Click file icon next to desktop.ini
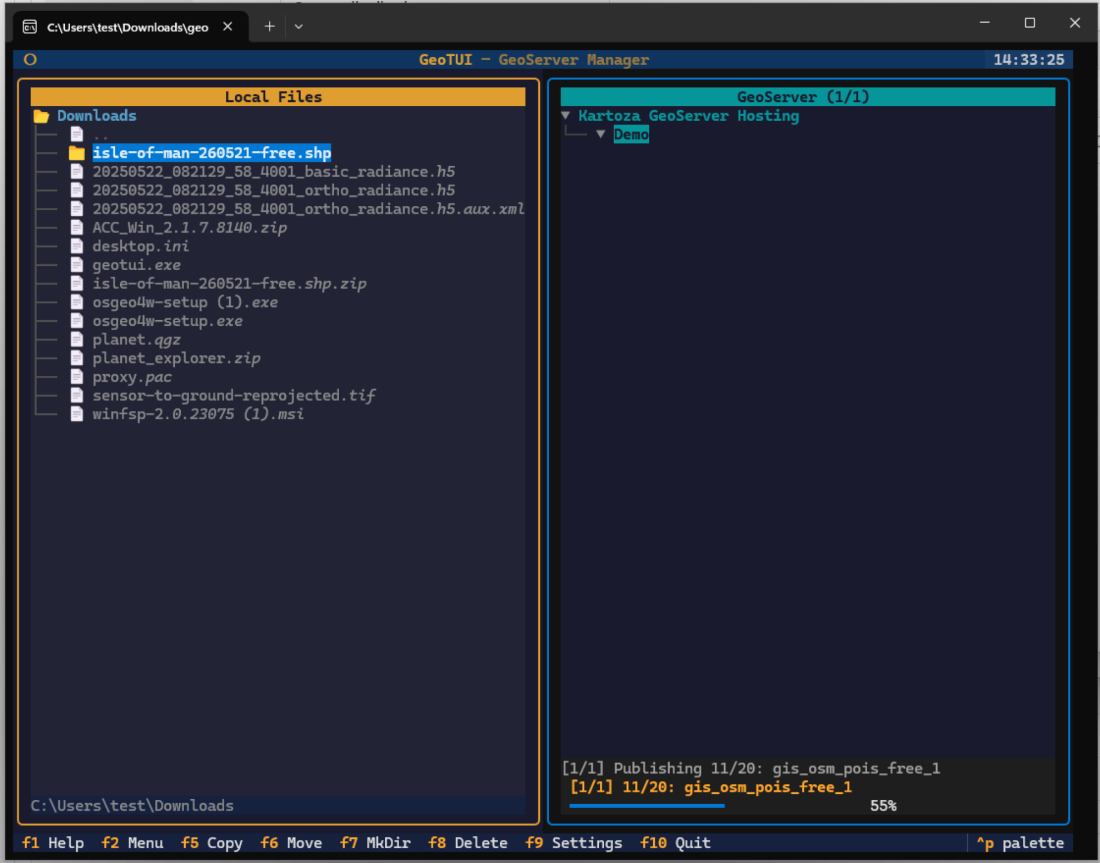Viewport: 1100px width, 863px height. pos(77,246)
